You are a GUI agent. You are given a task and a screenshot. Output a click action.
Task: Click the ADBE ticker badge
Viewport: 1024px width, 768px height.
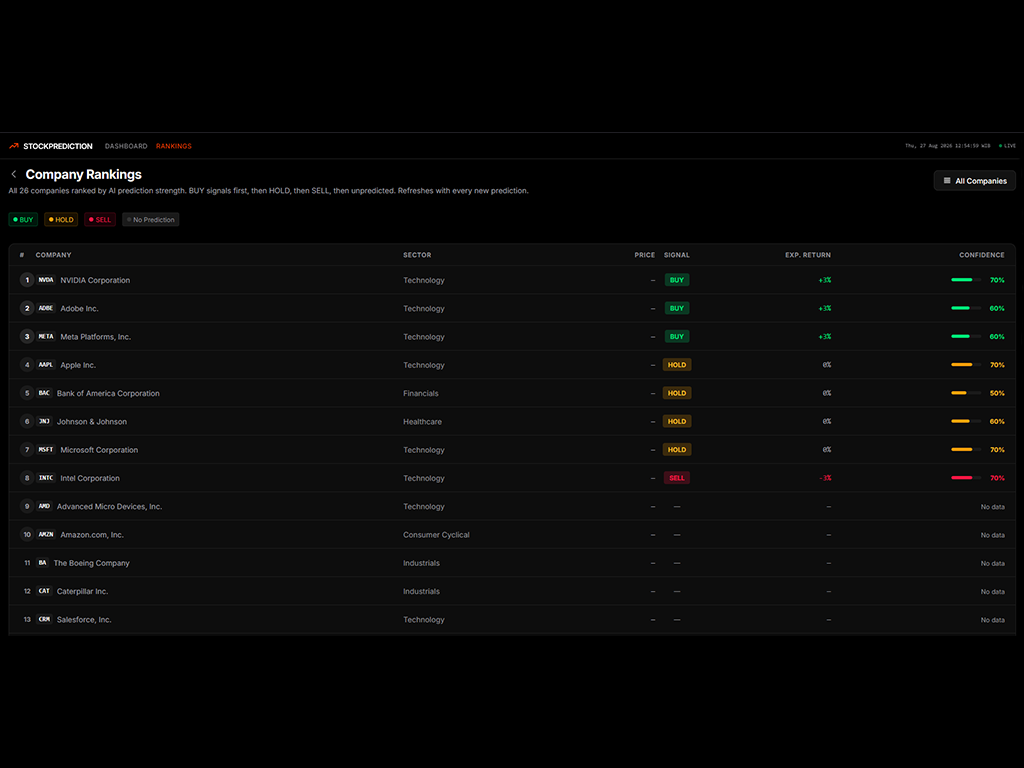click(x=46, y=308)
